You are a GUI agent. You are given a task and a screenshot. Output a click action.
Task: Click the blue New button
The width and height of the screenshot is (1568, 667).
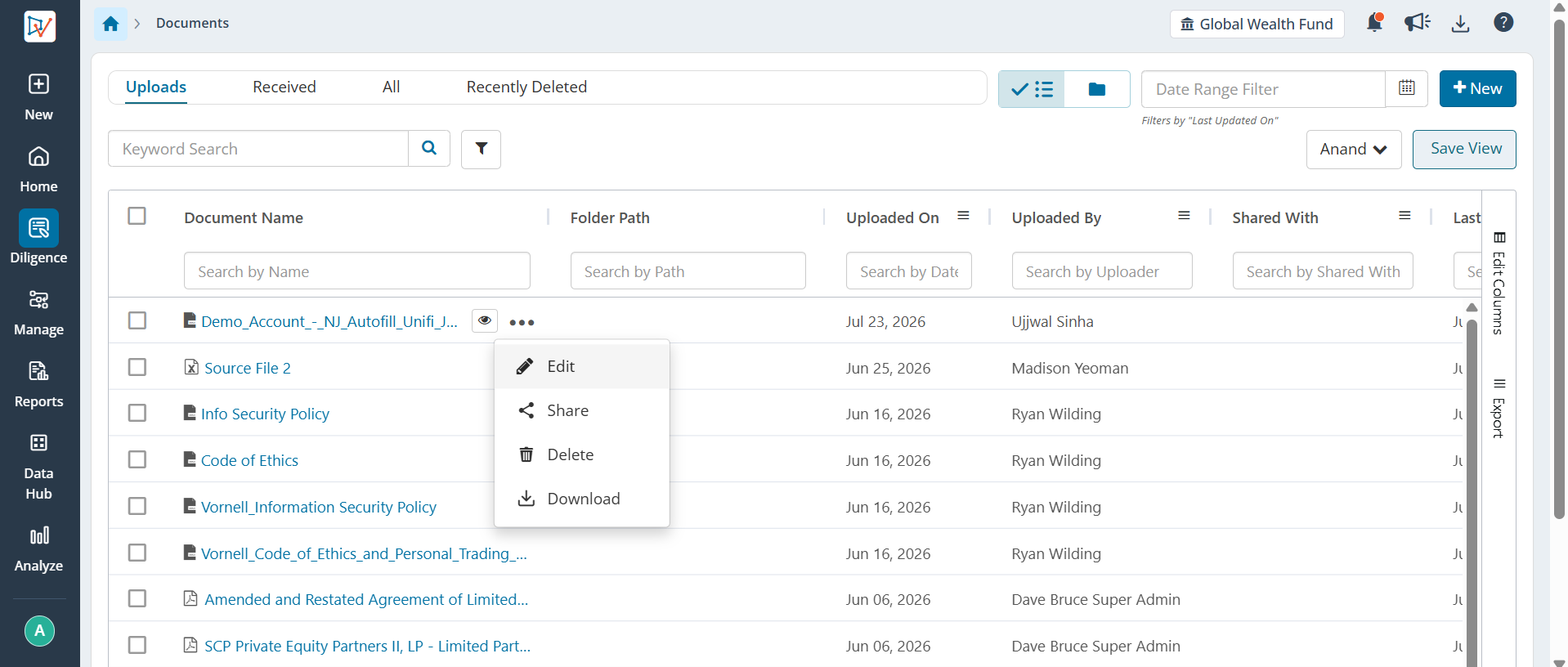click(1477, 88)
